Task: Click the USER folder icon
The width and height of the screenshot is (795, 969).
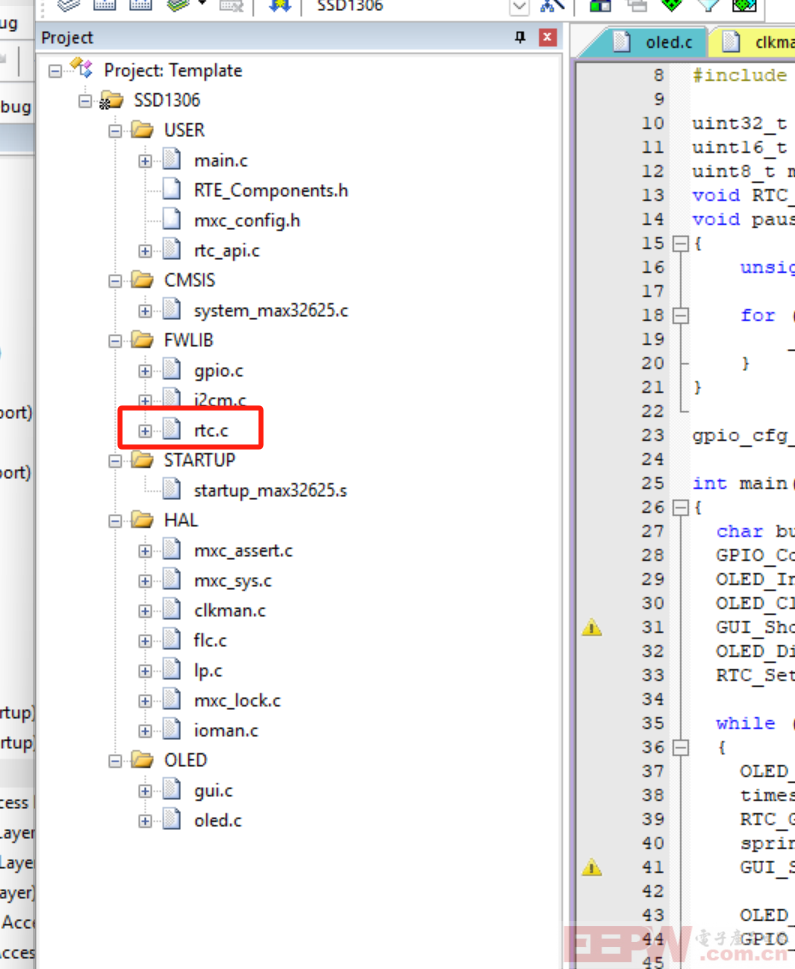Action: pyautogui.click(x=142, y=130)
